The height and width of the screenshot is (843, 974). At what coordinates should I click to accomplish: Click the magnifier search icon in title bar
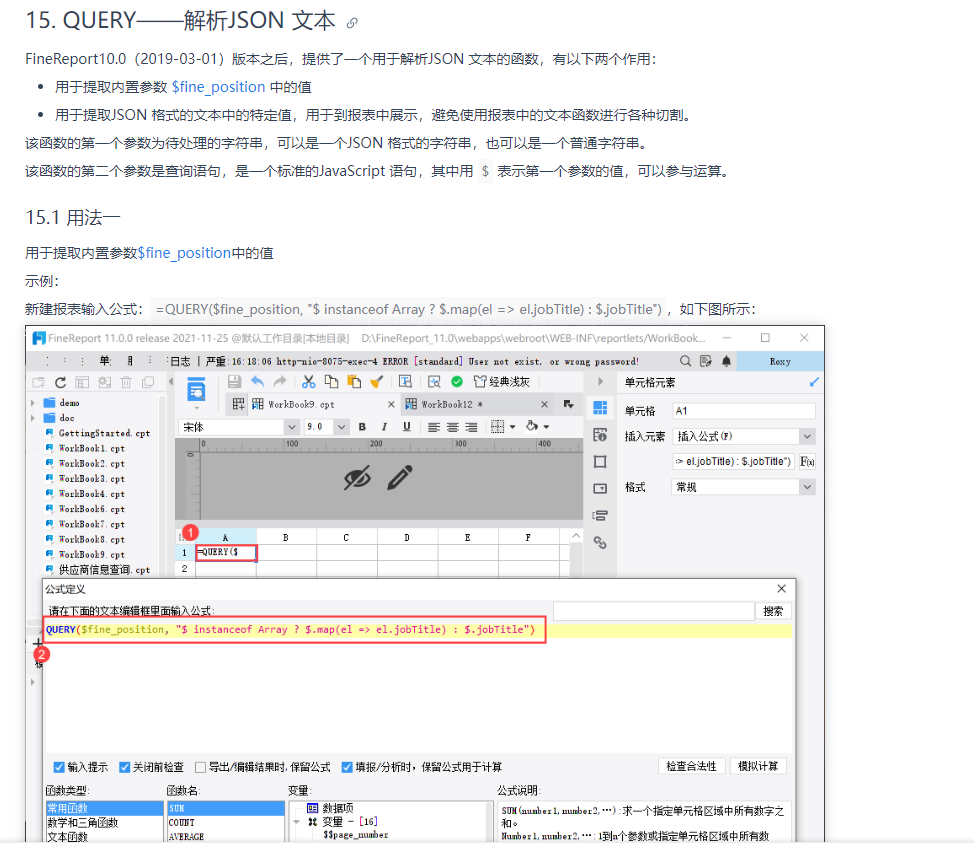[685, 361]
